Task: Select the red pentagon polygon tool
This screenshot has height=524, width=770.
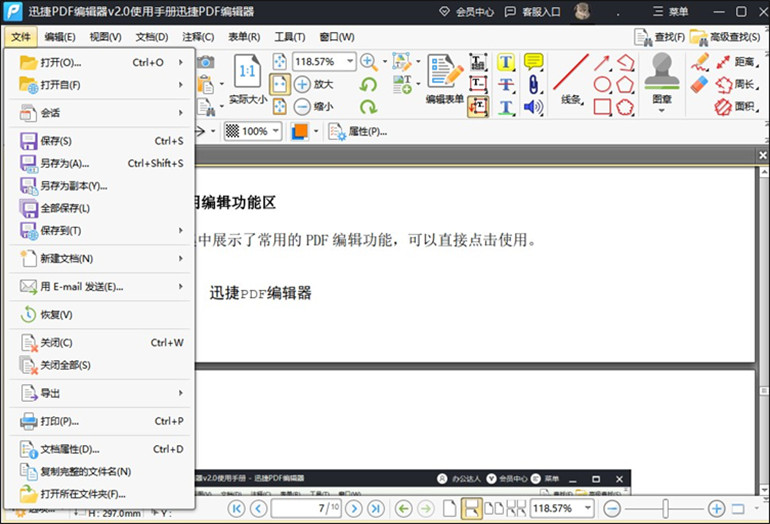Action: 625,84
